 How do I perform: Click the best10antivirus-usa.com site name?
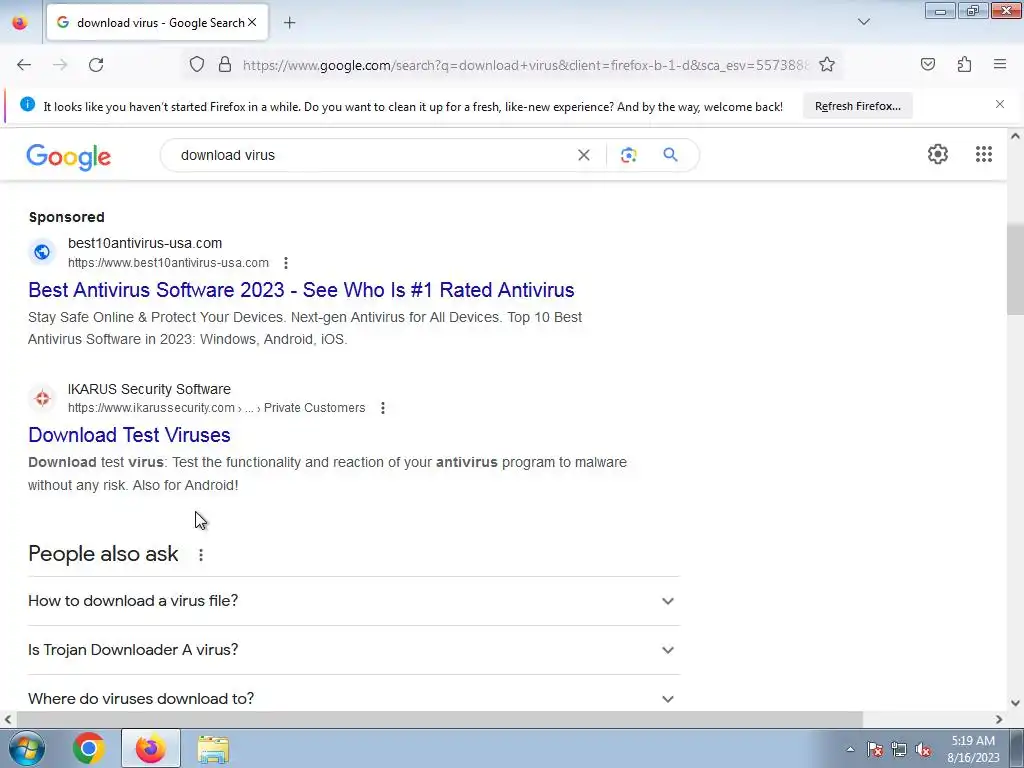[145, 243]
